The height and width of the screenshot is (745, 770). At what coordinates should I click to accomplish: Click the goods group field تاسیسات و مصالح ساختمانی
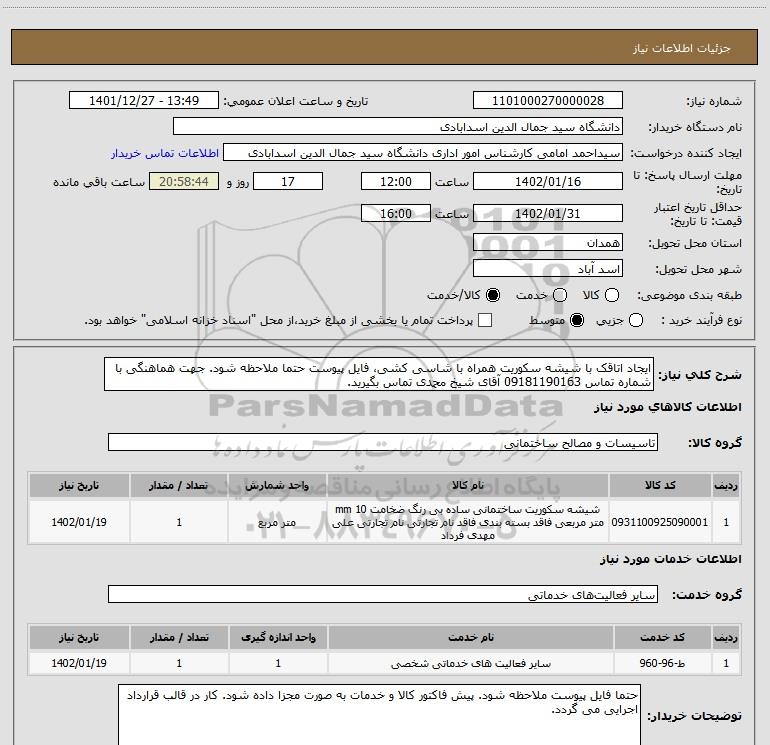(383, 442)
